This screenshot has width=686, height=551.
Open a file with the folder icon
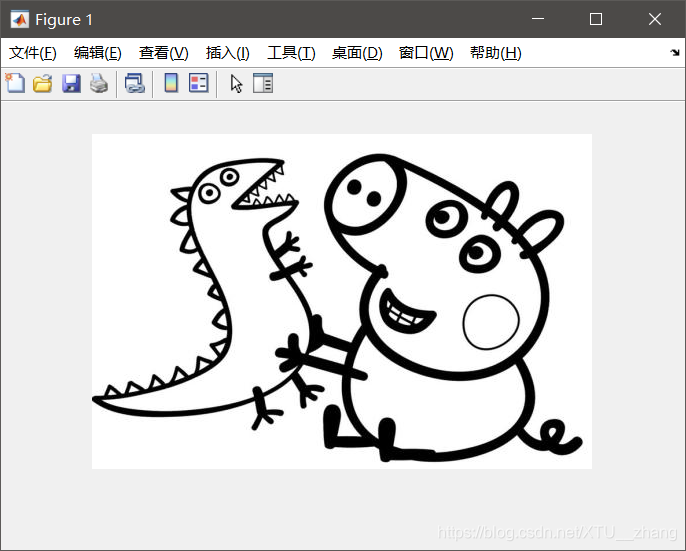coord(43,83)
